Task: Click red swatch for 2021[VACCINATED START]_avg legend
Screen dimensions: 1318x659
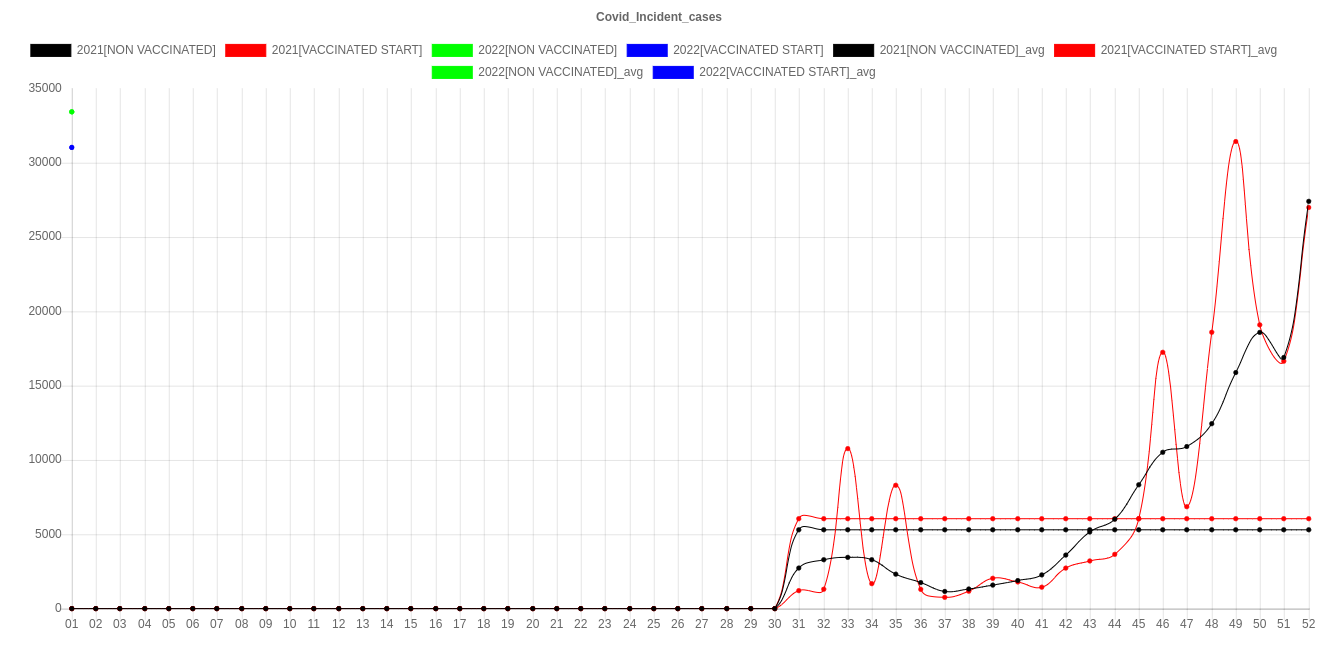Action: (1074, 50)
